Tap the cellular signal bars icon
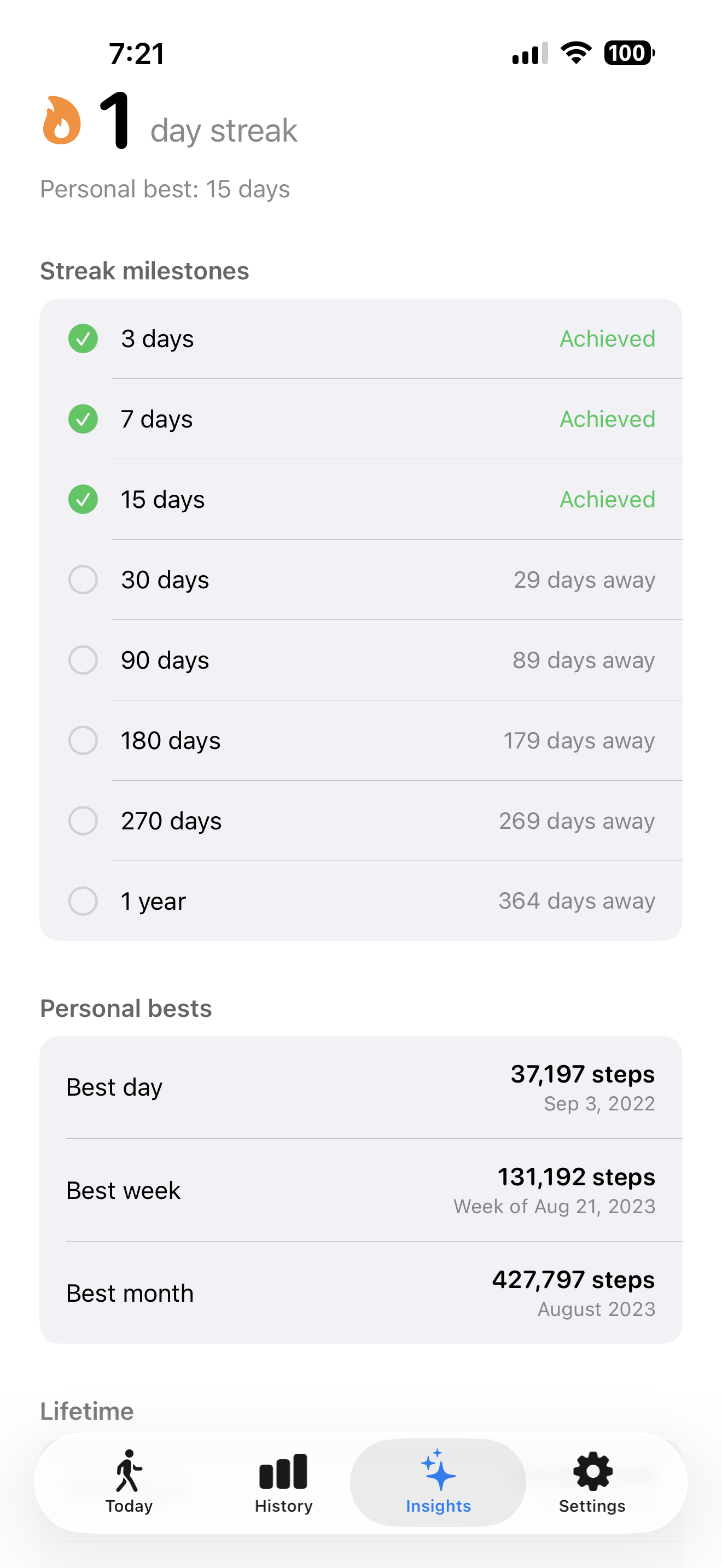 [x=529, y=54]
